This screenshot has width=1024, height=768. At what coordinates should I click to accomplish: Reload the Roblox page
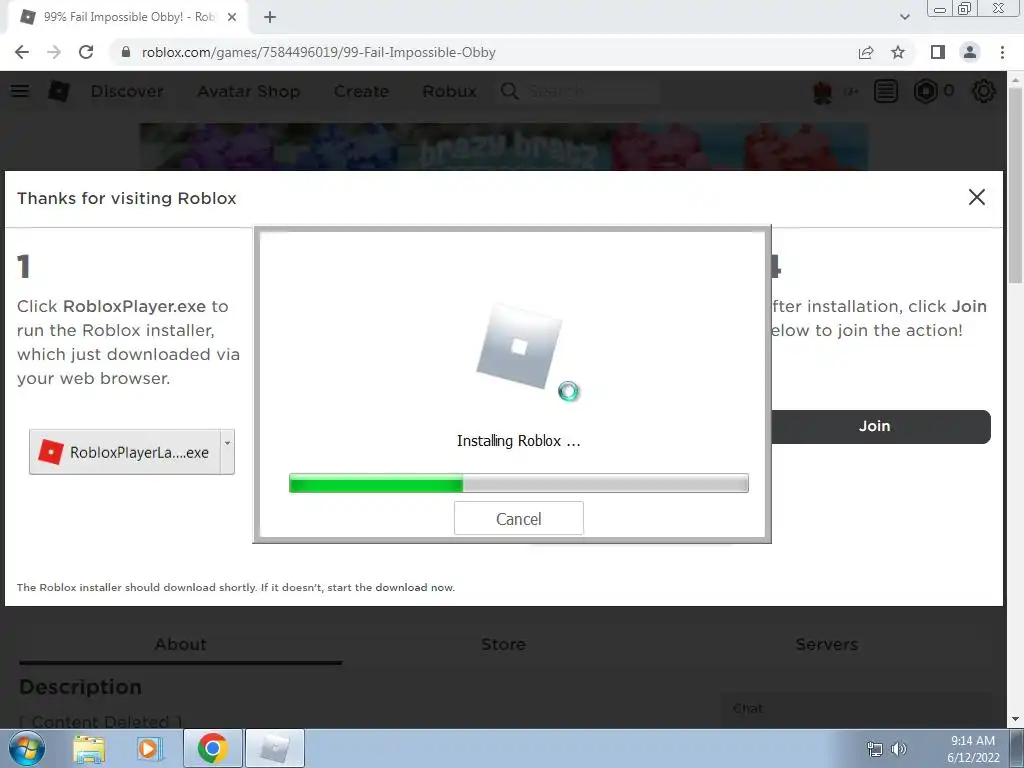86,52
